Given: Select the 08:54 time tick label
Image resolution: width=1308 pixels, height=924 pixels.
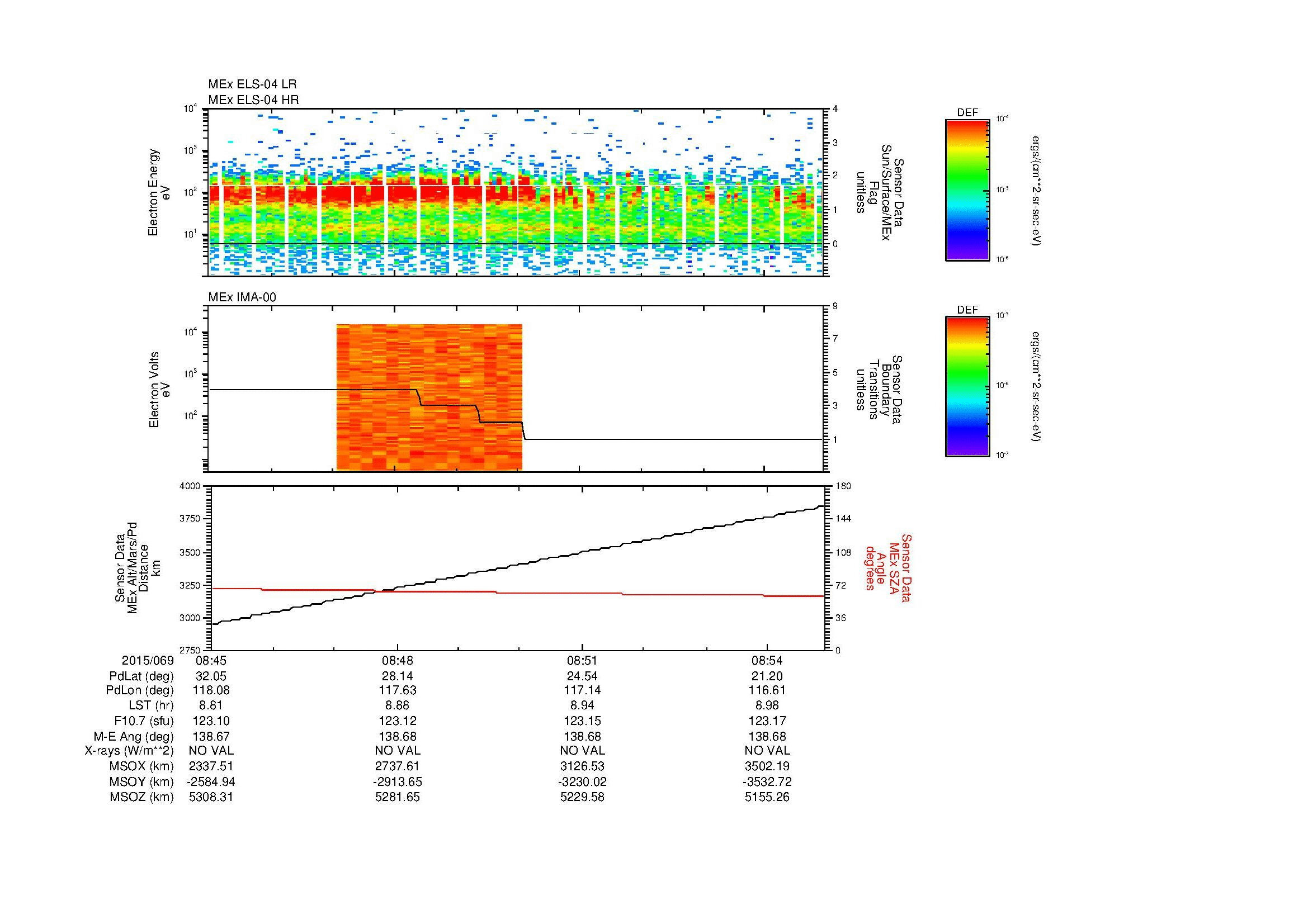Looking at the screenshot, I should click(x=767, y=661).
